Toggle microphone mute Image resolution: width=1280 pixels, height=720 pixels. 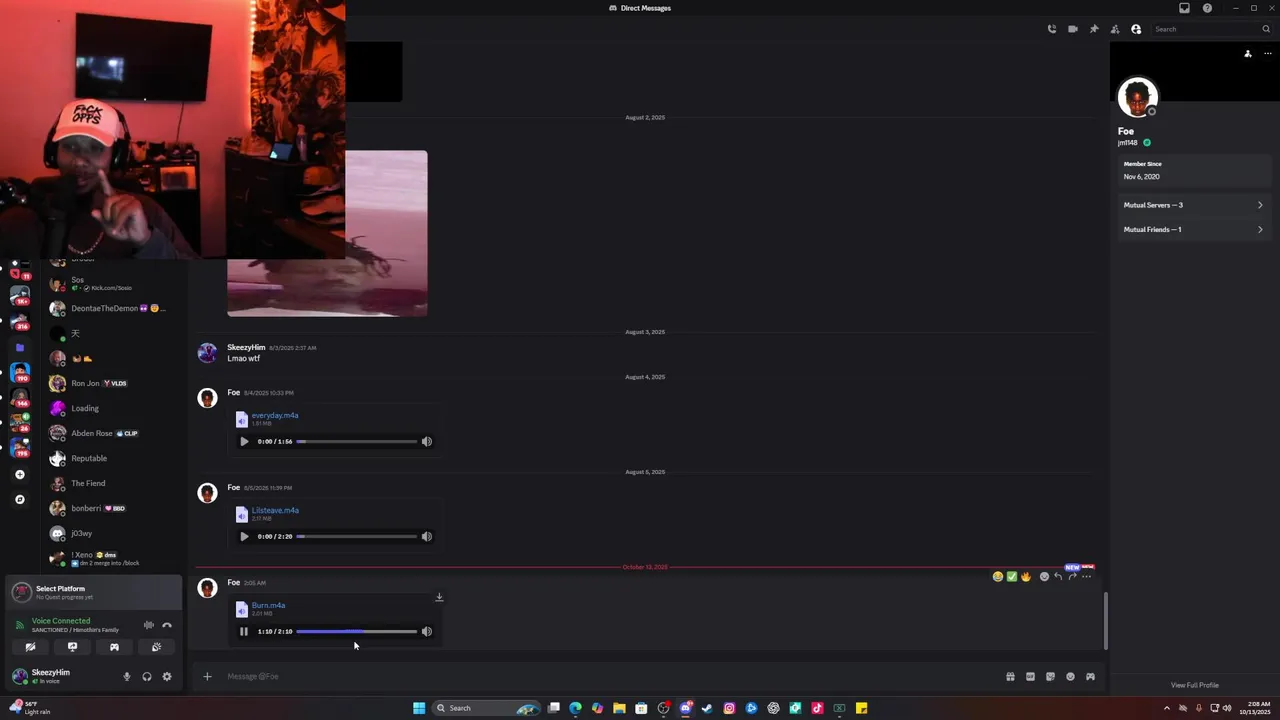click(127, 677)
